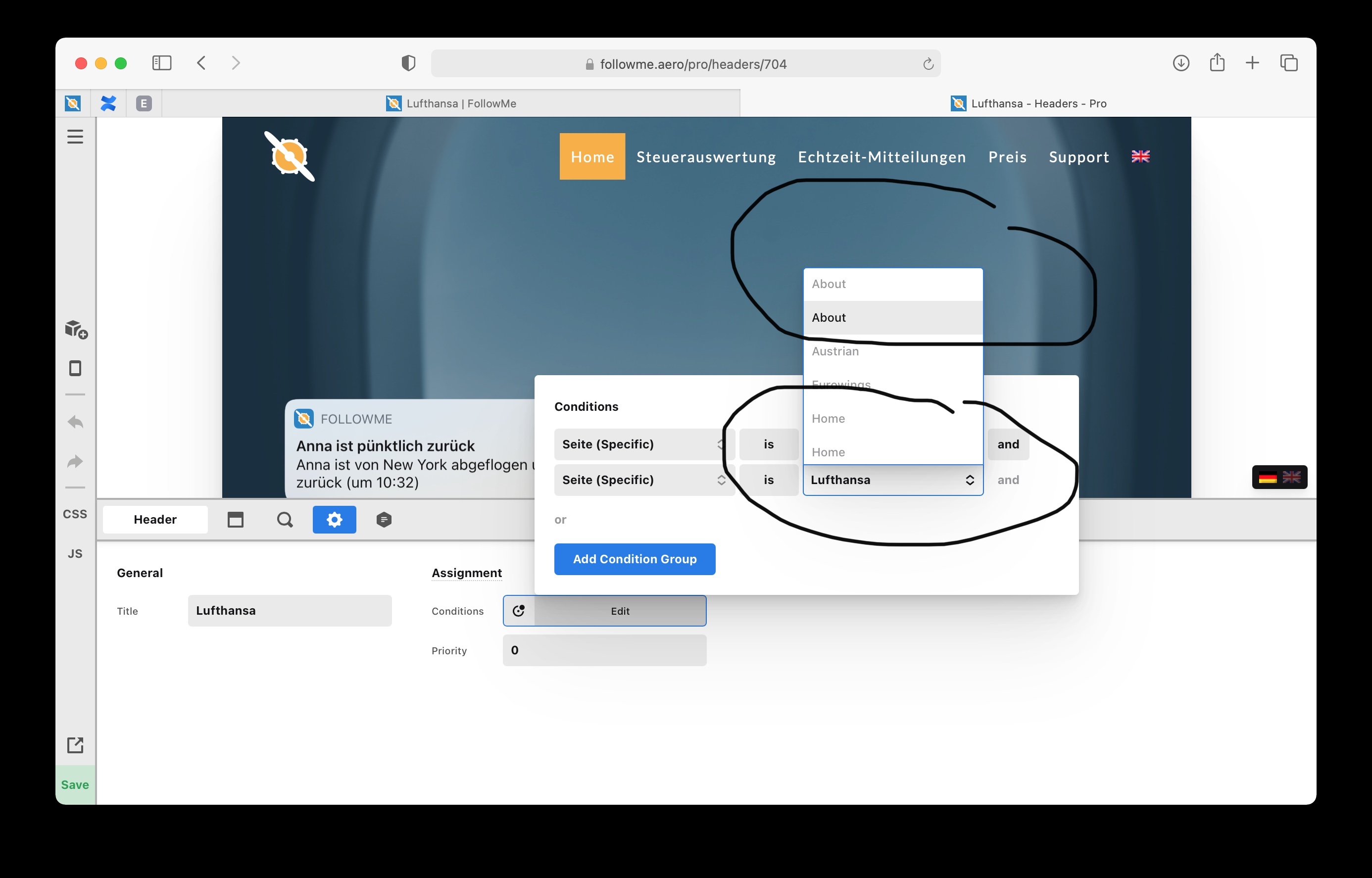Open the pinned Confluence tab
This screenshot has width=1372, height=878.
pyautogui.click(x=108, y=103)
